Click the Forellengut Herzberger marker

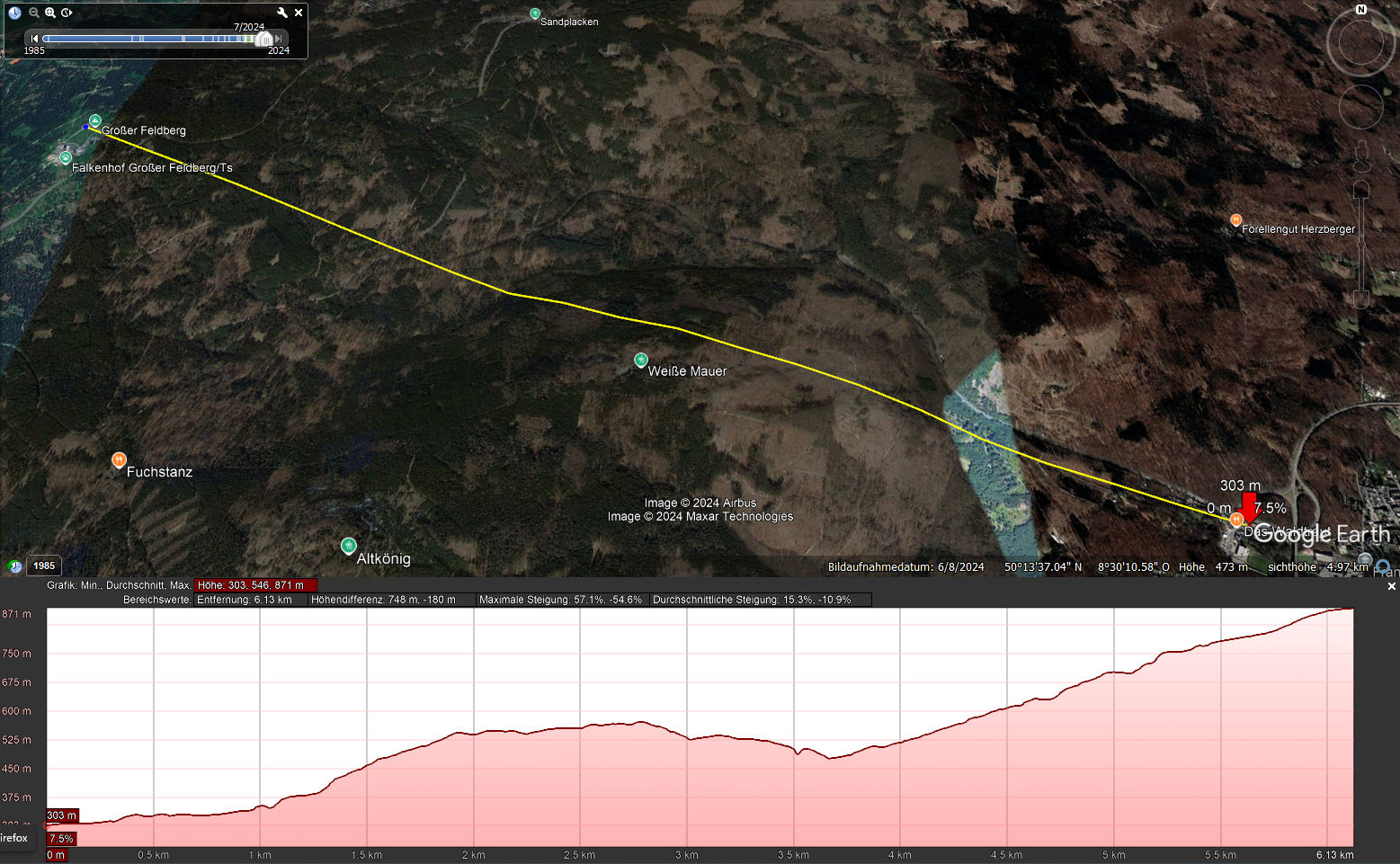[1235, 220]
